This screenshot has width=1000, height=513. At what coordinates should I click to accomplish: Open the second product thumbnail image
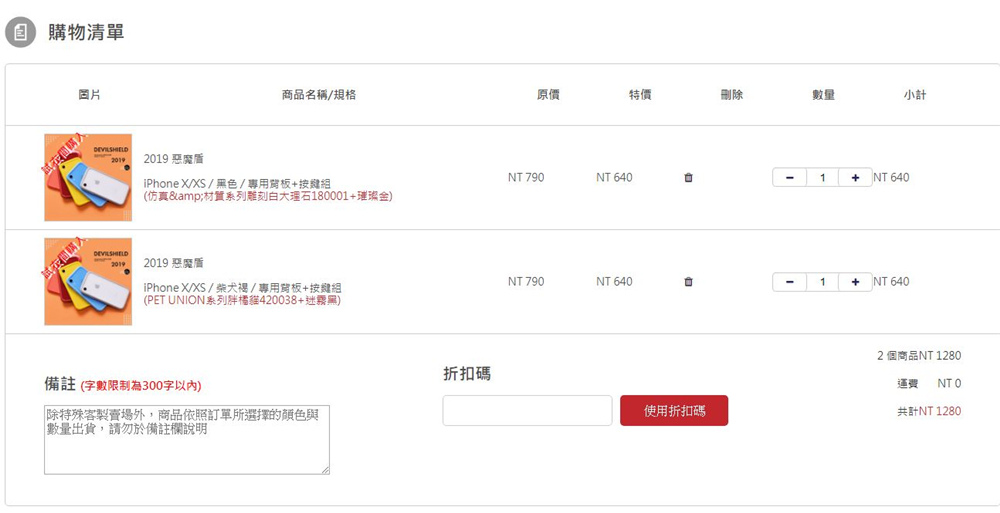tap(88, 281)
